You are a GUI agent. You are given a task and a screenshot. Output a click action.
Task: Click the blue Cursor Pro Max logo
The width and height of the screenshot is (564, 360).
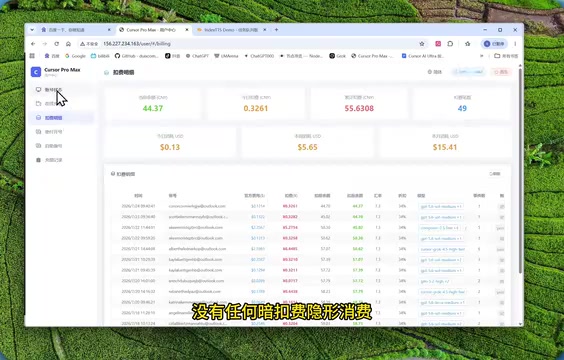(36, 72)
